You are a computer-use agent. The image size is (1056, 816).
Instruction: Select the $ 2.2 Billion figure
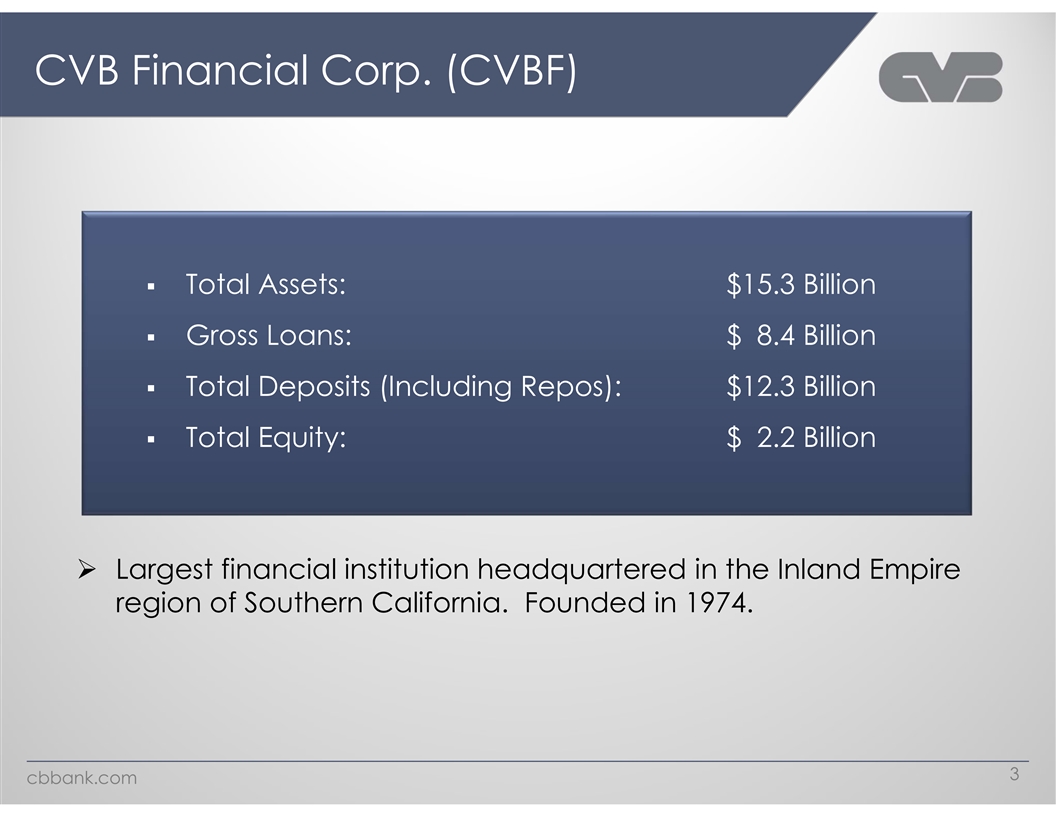801,438
